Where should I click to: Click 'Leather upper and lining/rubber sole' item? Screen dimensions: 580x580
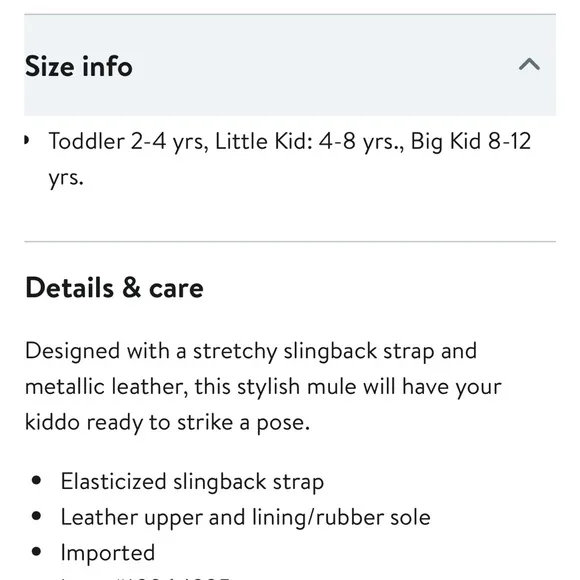[246, 517]
